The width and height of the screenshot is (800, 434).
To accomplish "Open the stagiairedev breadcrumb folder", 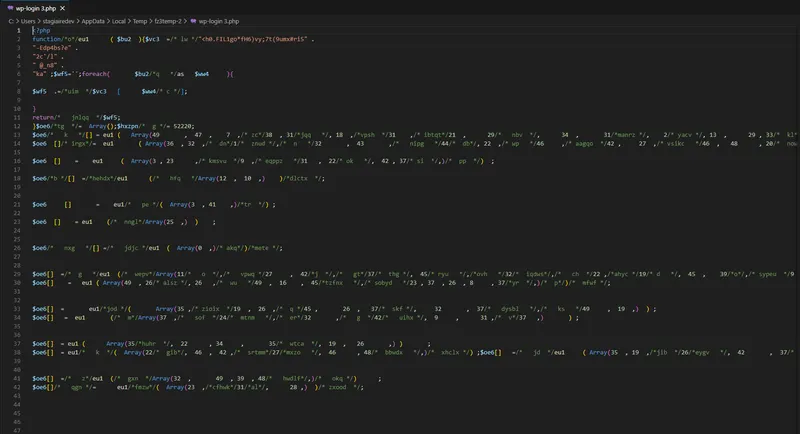I will 58,21.
